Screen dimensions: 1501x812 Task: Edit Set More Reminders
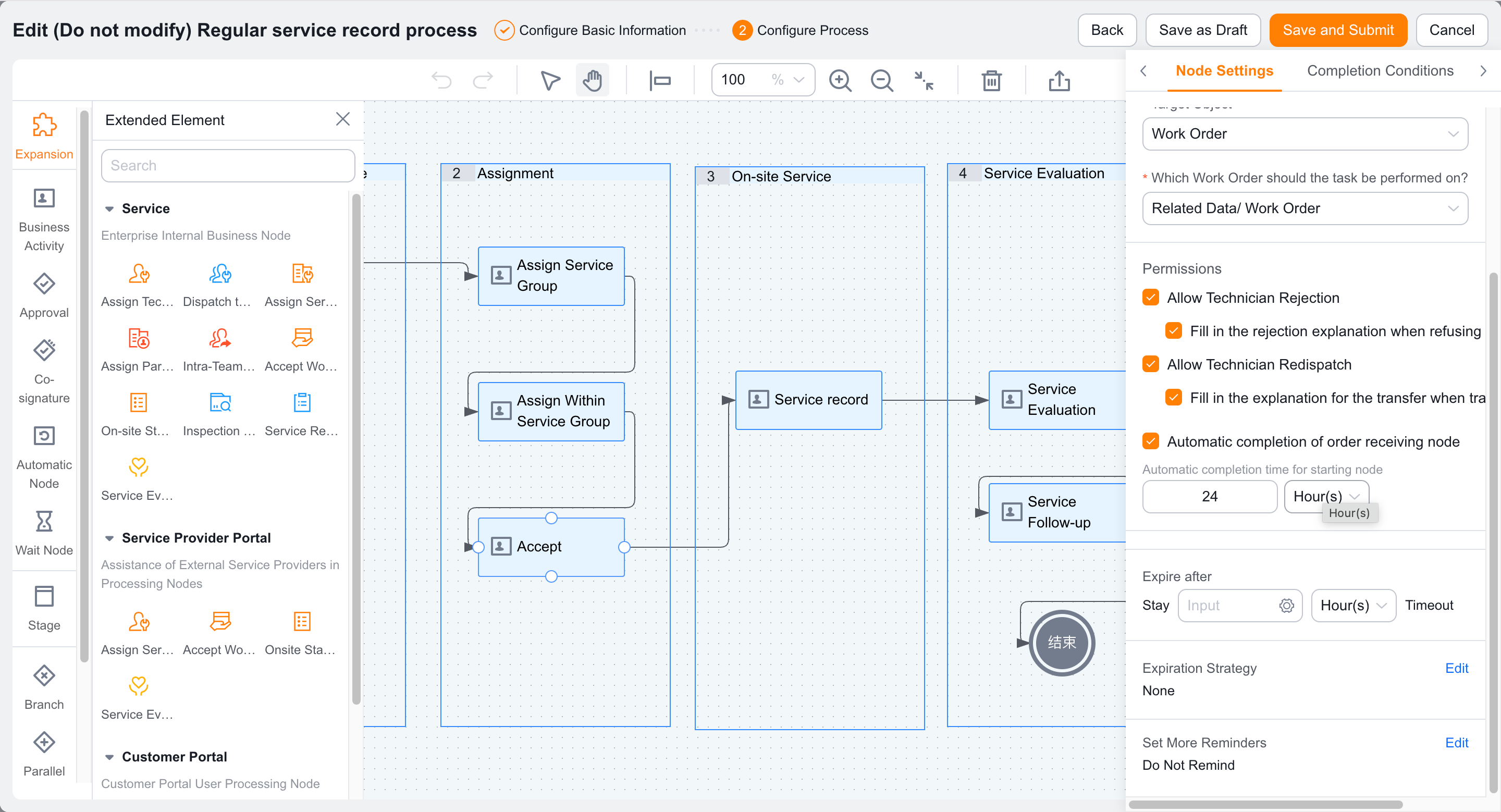1456,742
